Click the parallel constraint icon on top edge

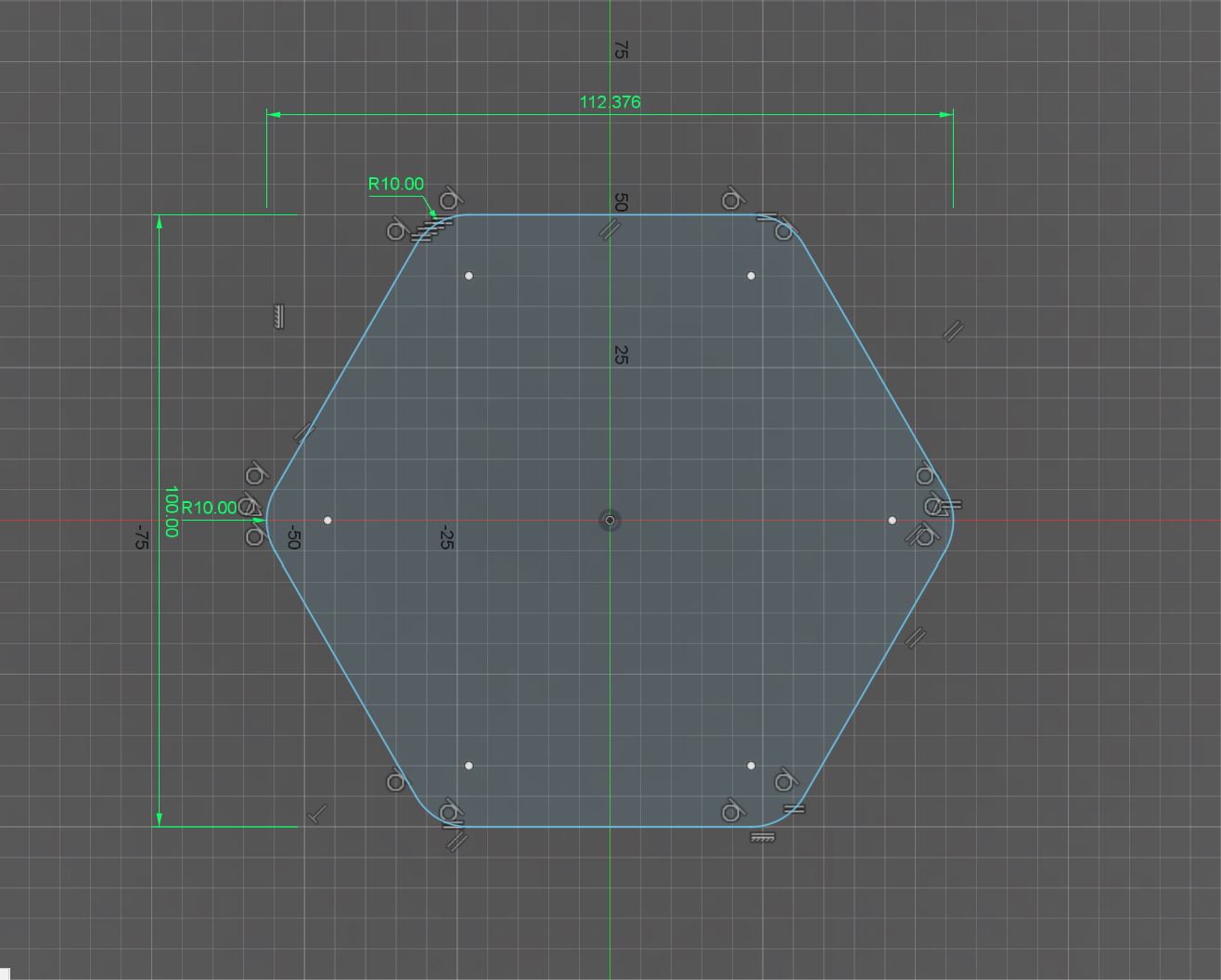608,229
